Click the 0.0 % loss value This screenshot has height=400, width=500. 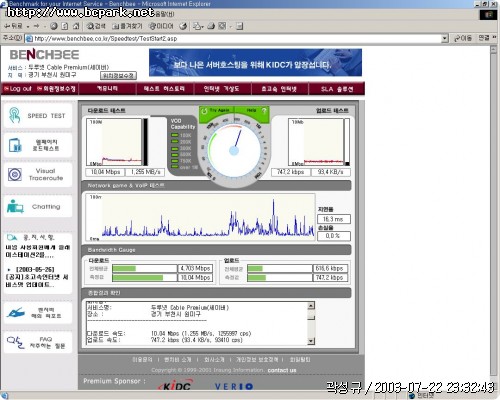coord(334,236)
